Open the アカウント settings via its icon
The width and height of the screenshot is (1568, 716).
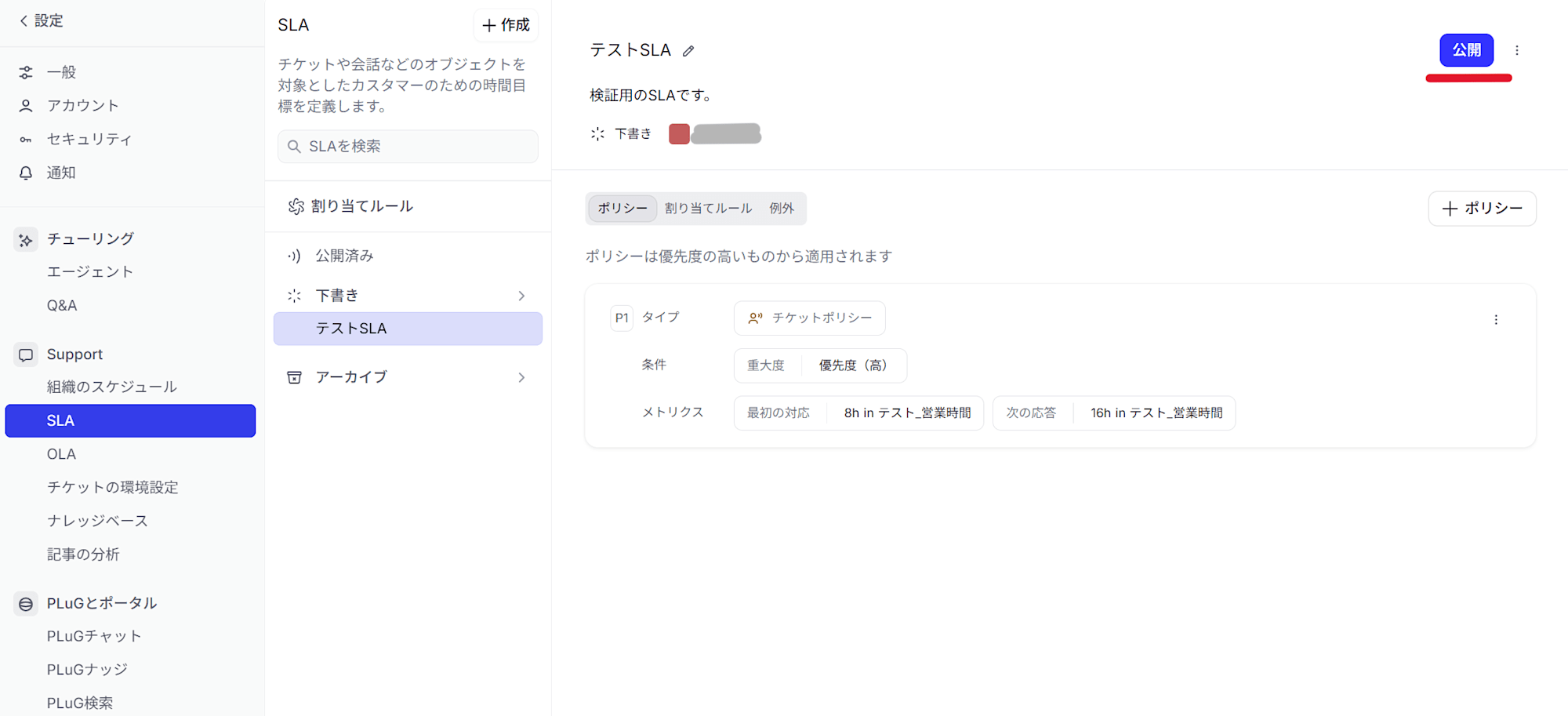click(26, 105)
